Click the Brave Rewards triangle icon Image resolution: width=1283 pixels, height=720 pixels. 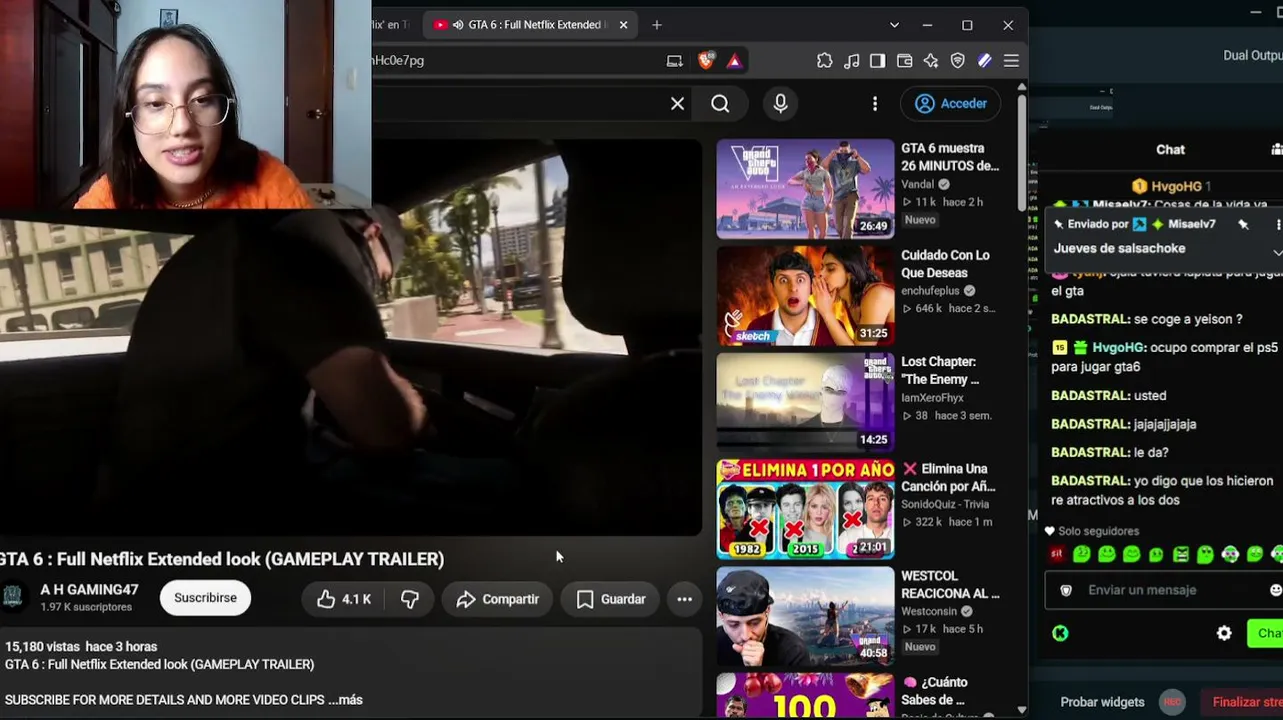(x=734, y=61)
